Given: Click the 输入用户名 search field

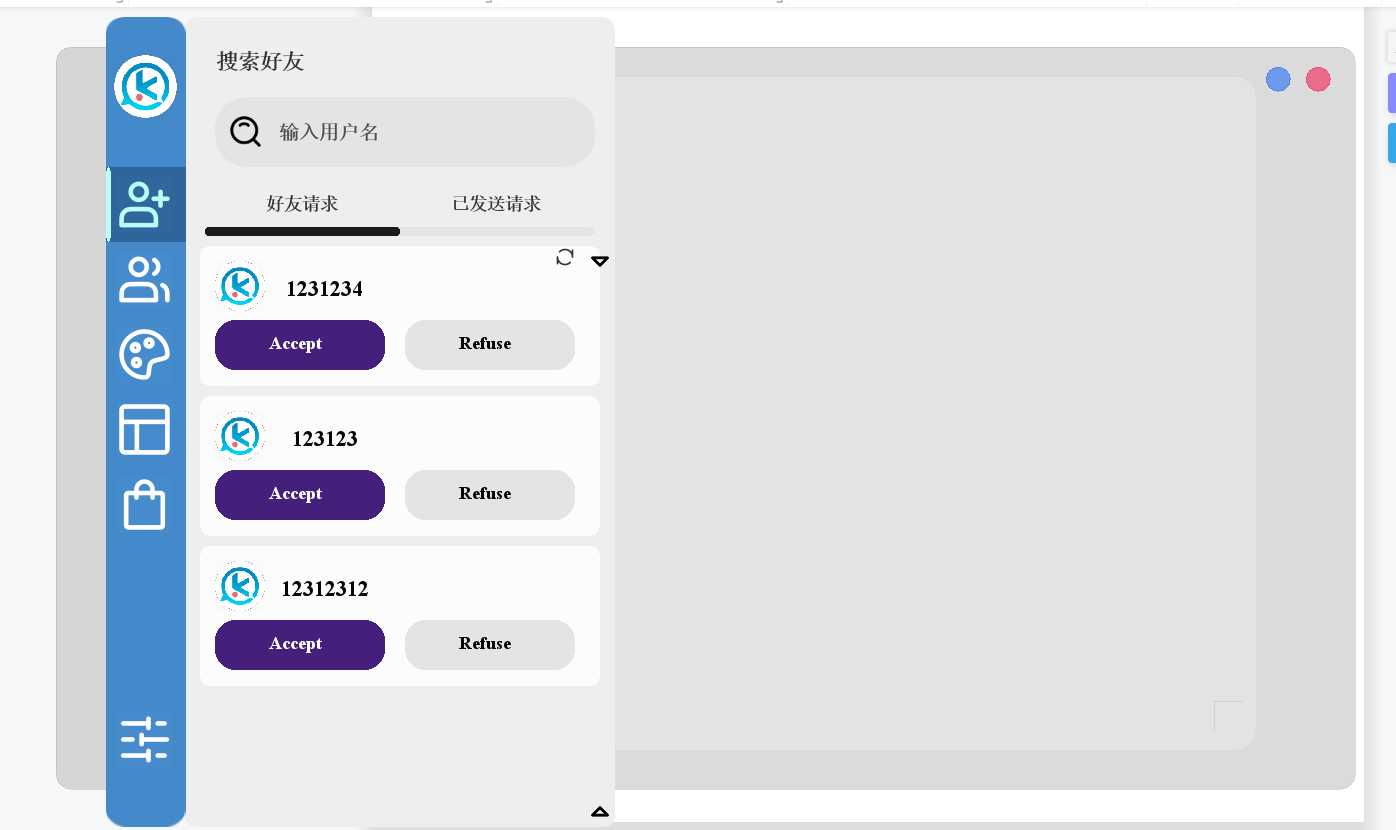Looking at the screenshot, I should (420, 132).
